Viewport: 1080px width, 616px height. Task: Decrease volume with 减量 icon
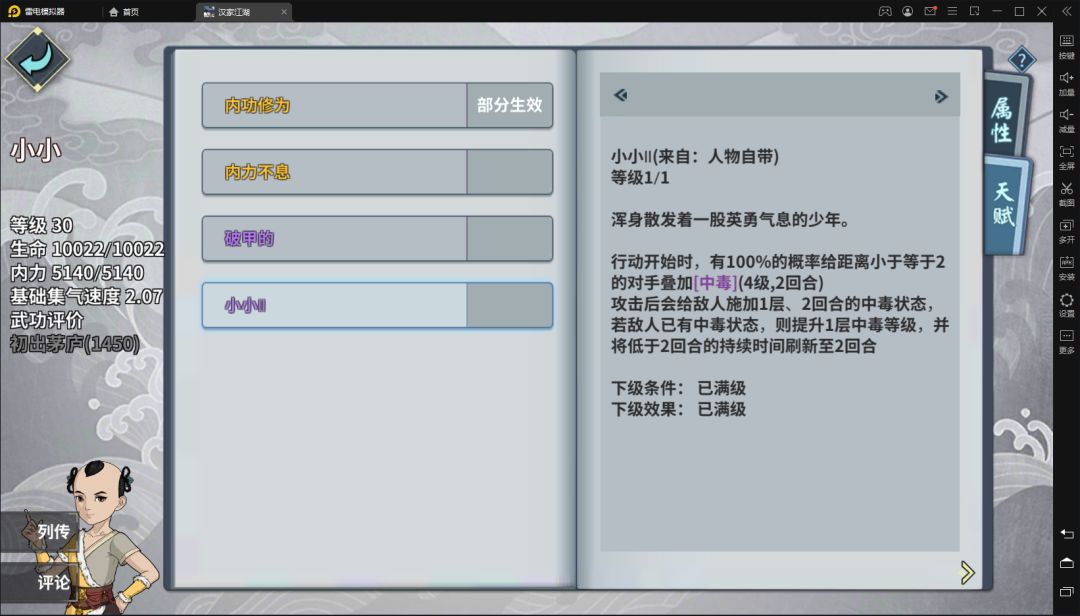coord(1066,121)
